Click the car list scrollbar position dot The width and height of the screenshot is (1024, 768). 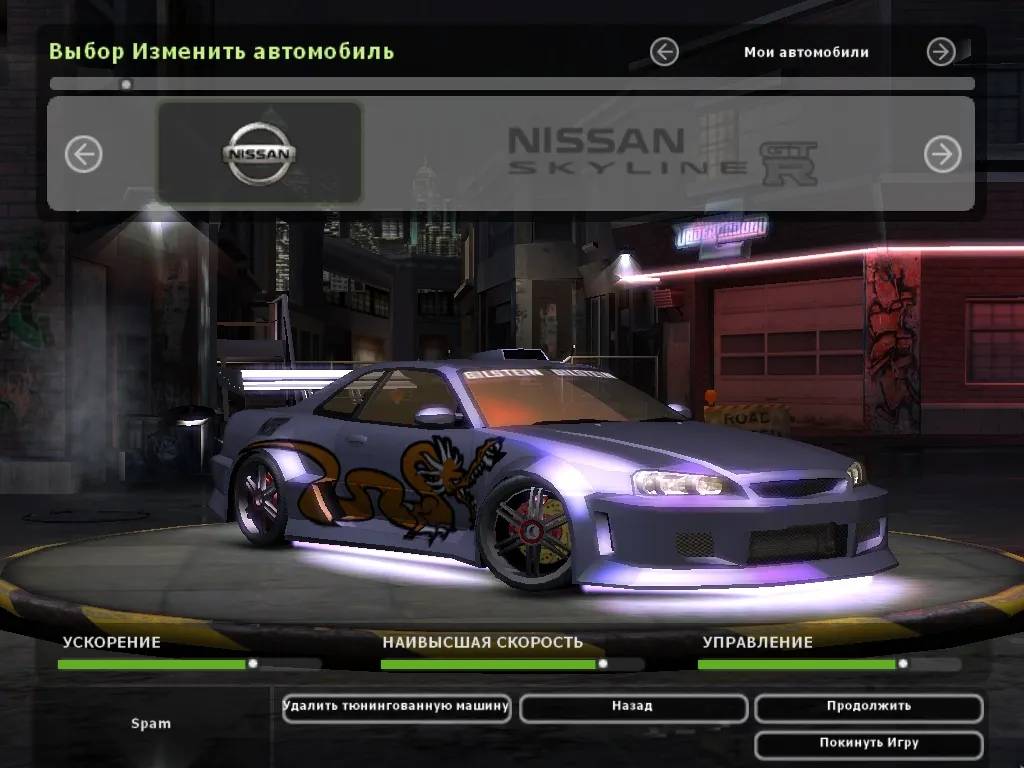point(126,84)
